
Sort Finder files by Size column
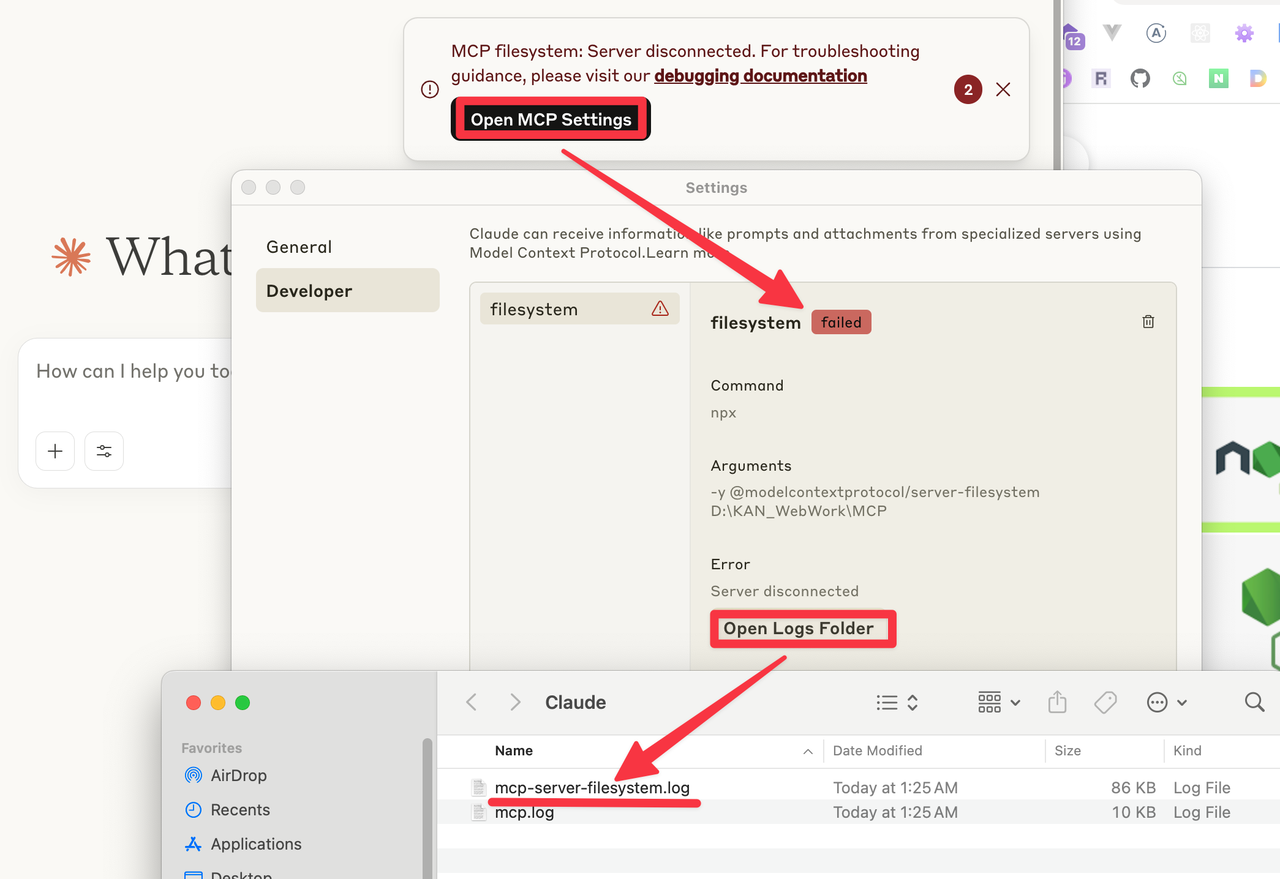[x=1067, y=750]
